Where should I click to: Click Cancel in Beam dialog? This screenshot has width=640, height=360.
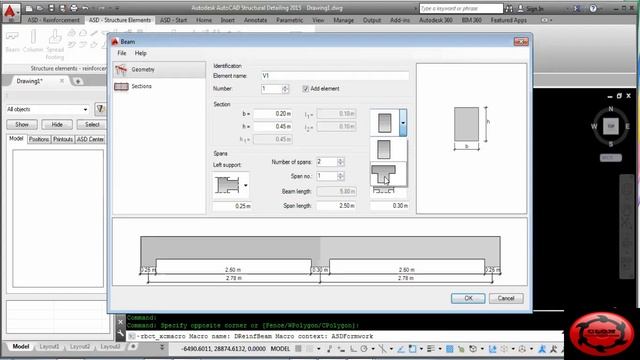pyautogui.click(x=506, y=298)
